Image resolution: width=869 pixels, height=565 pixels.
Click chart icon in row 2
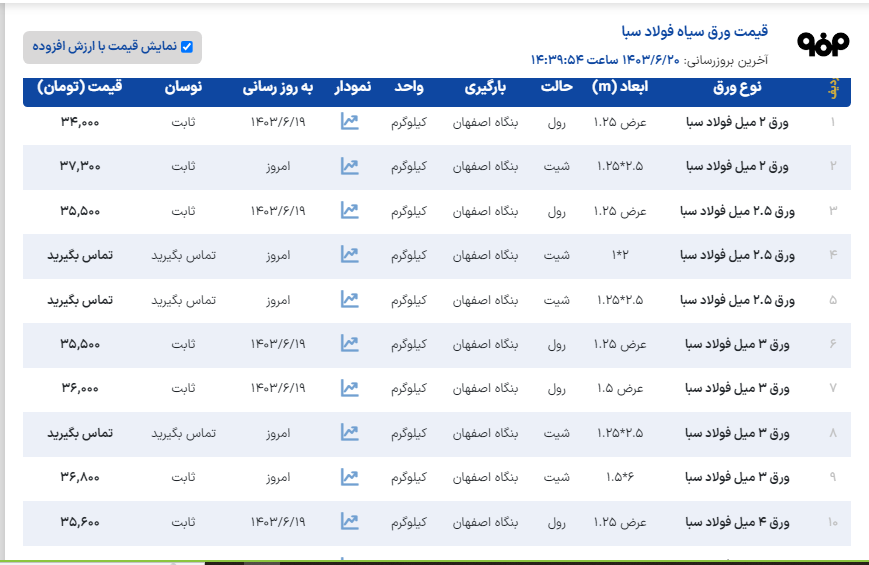(349, 166)
